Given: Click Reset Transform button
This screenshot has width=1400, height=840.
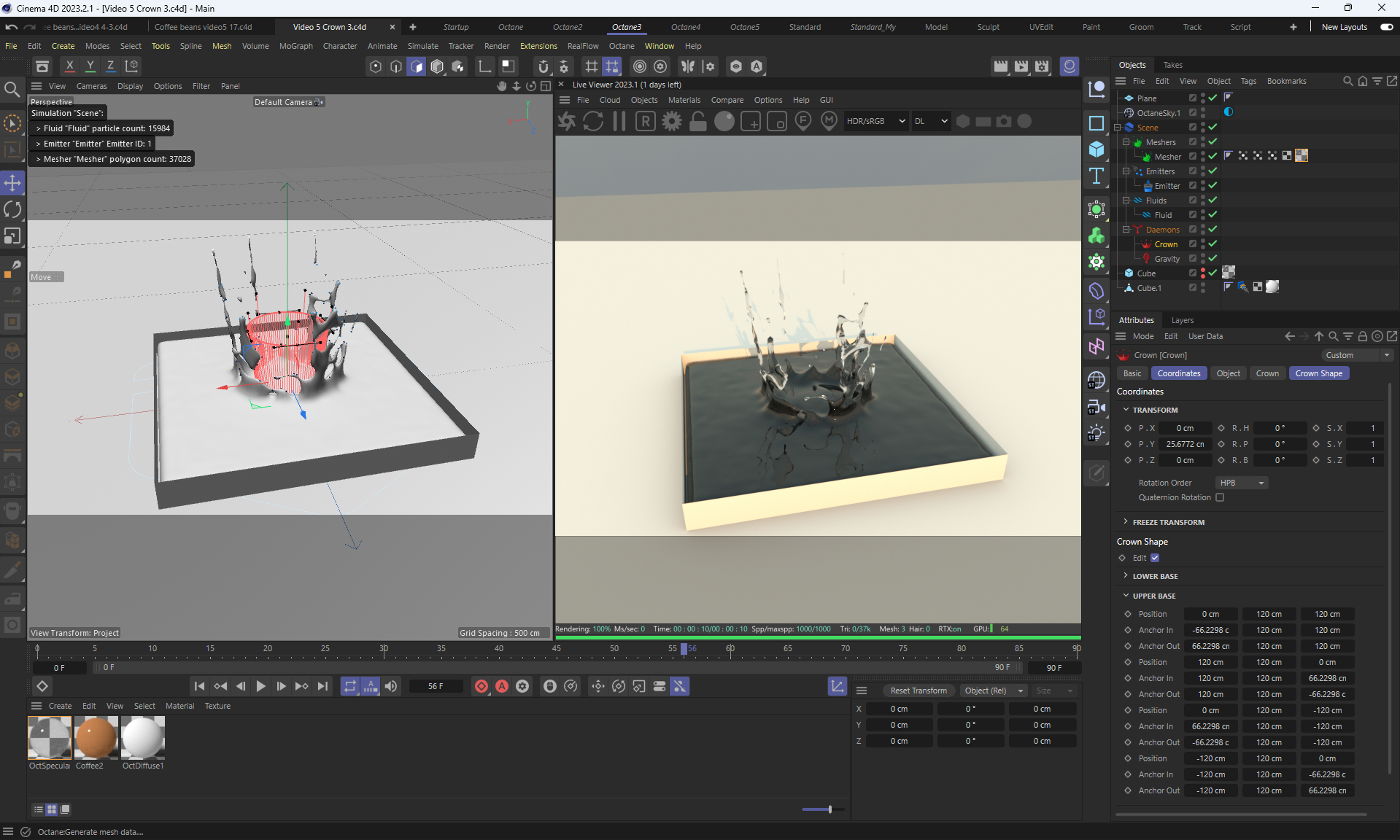Looking at the screenshot, I should (x=918, y=691).
